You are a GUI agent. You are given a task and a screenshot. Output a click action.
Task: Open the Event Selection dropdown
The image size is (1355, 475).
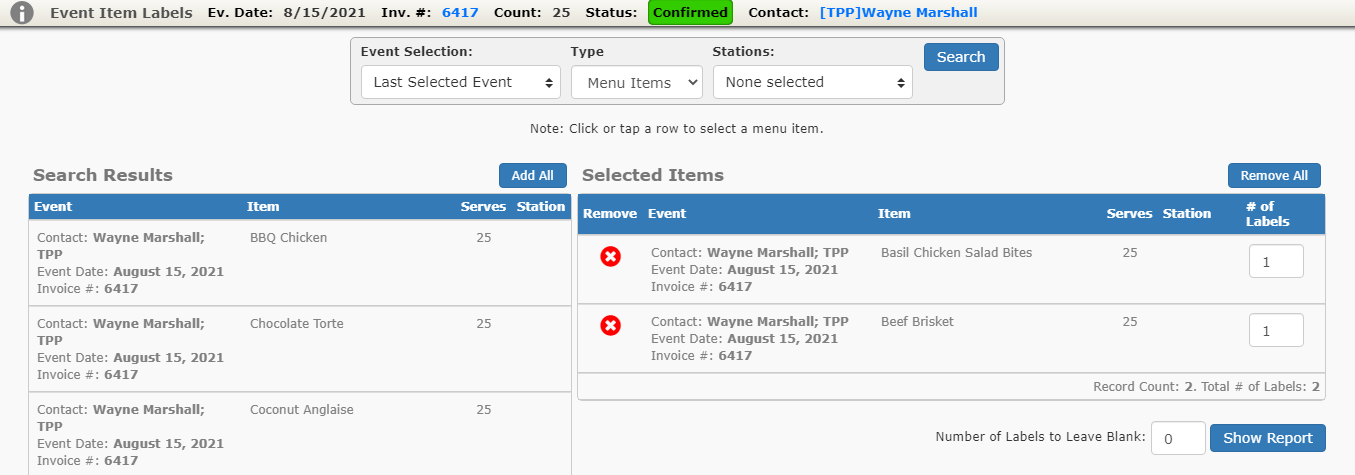tap(461, 82)
